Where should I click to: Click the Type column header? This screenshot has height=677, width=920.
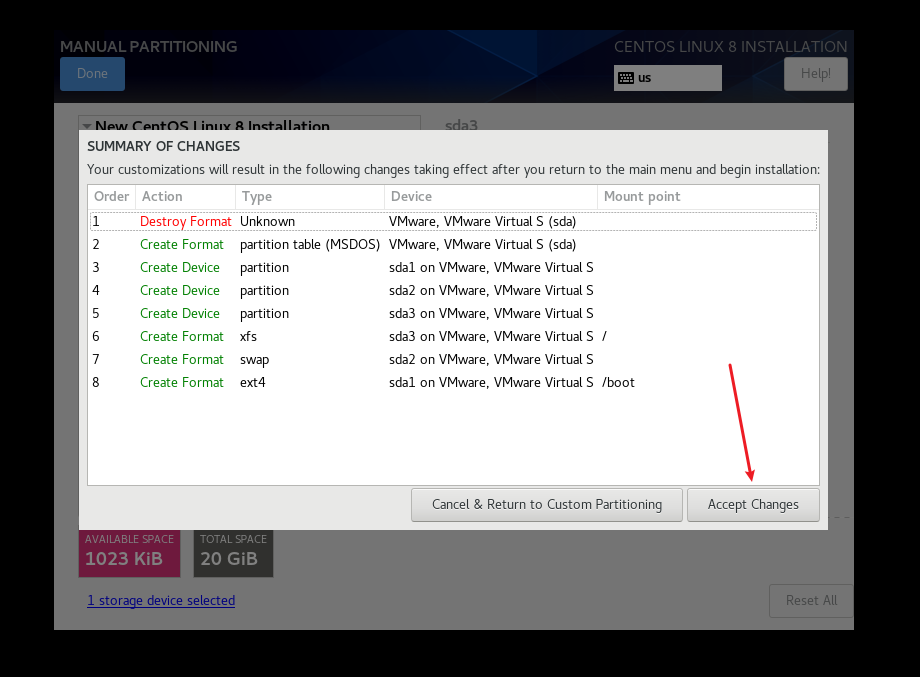click(x=310, y=197)
